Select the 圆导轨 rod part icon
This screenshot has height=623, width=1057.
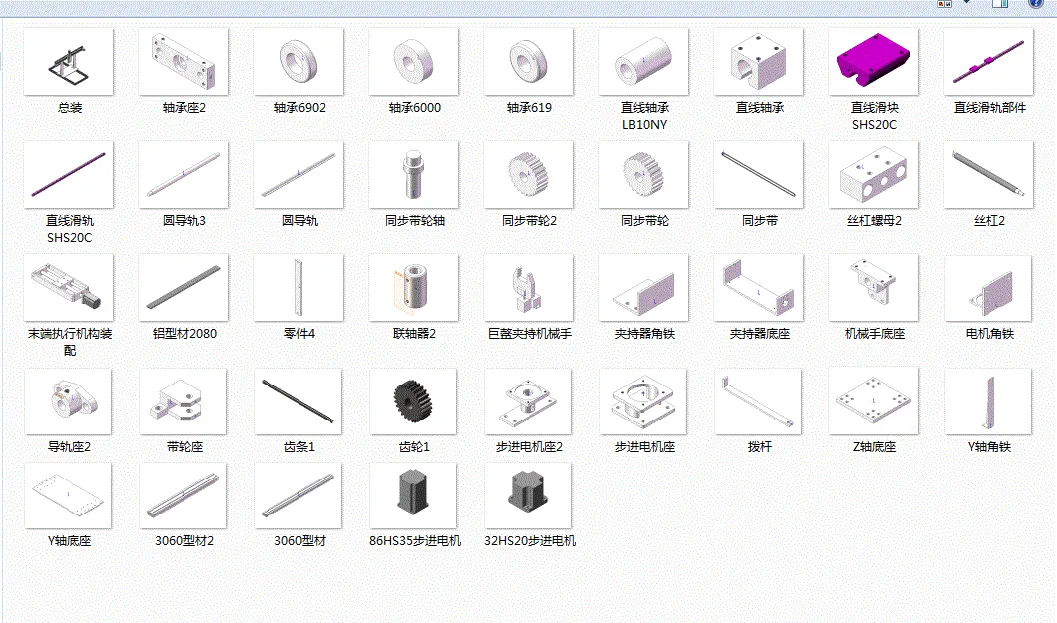(x=299, y=175)
